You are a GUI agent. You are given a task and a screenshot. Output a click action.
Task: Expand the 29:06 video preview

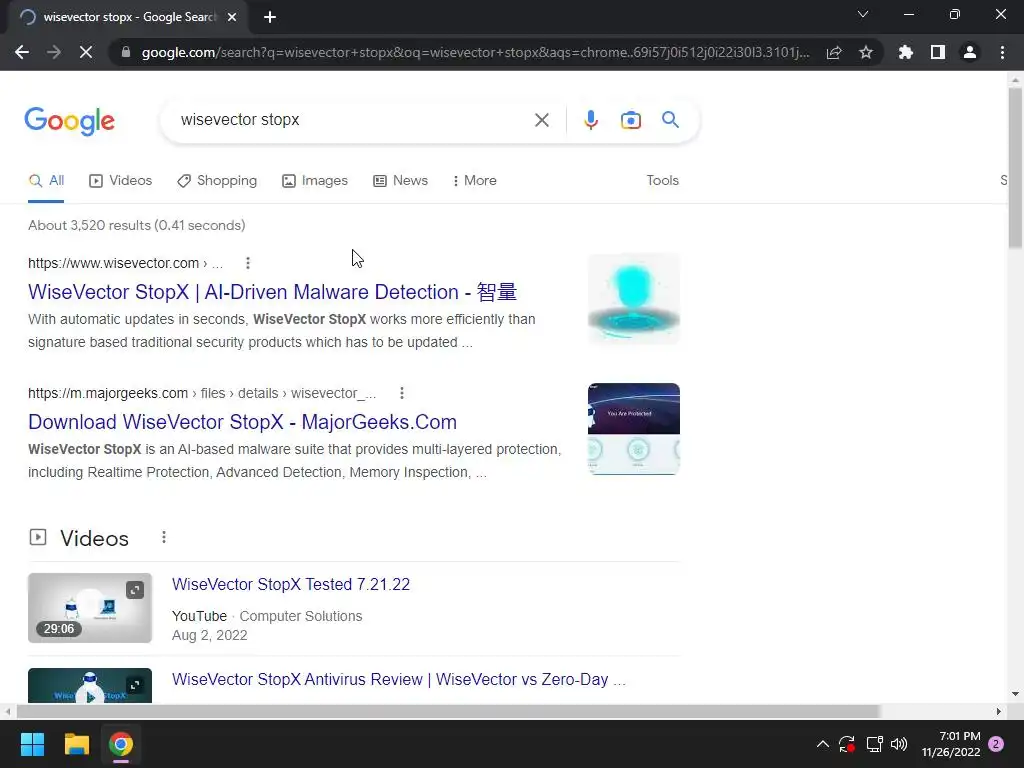pyautogui.click(x=135, y=590)
